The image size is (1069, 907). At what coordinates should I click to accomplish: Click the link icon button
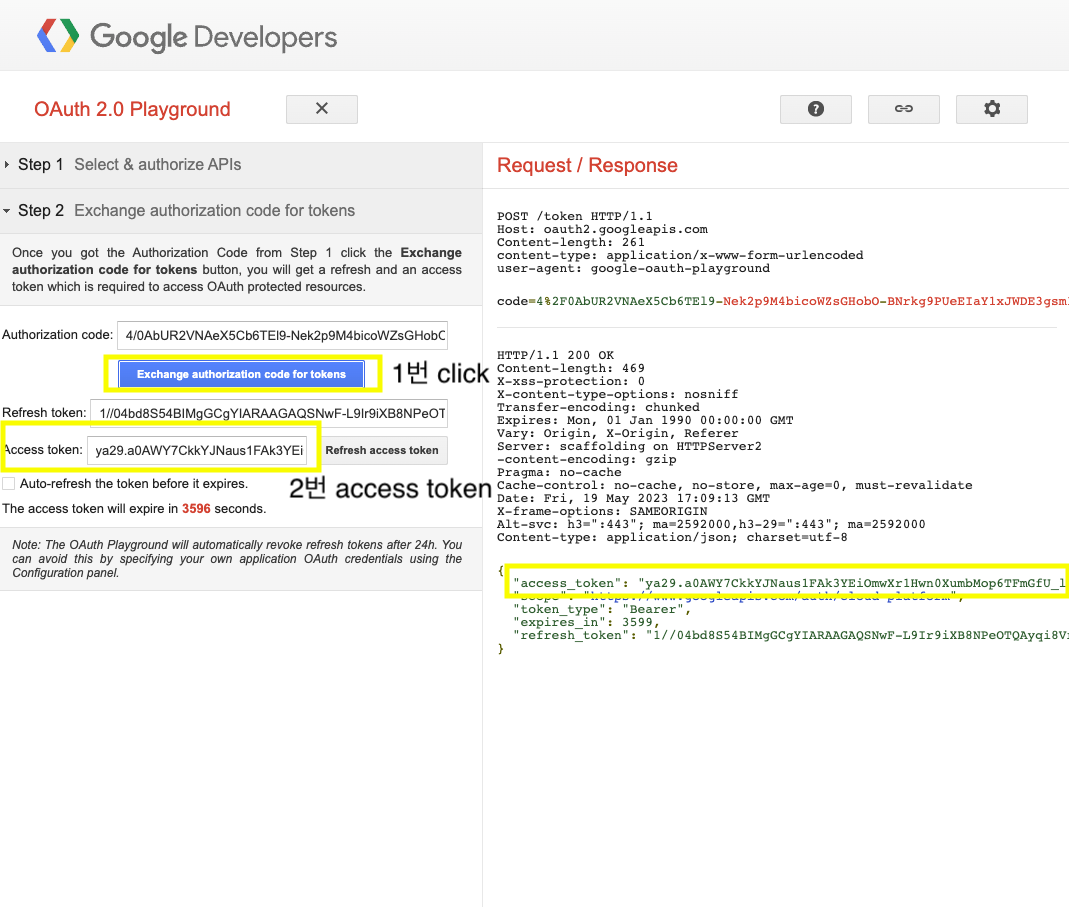903,109
